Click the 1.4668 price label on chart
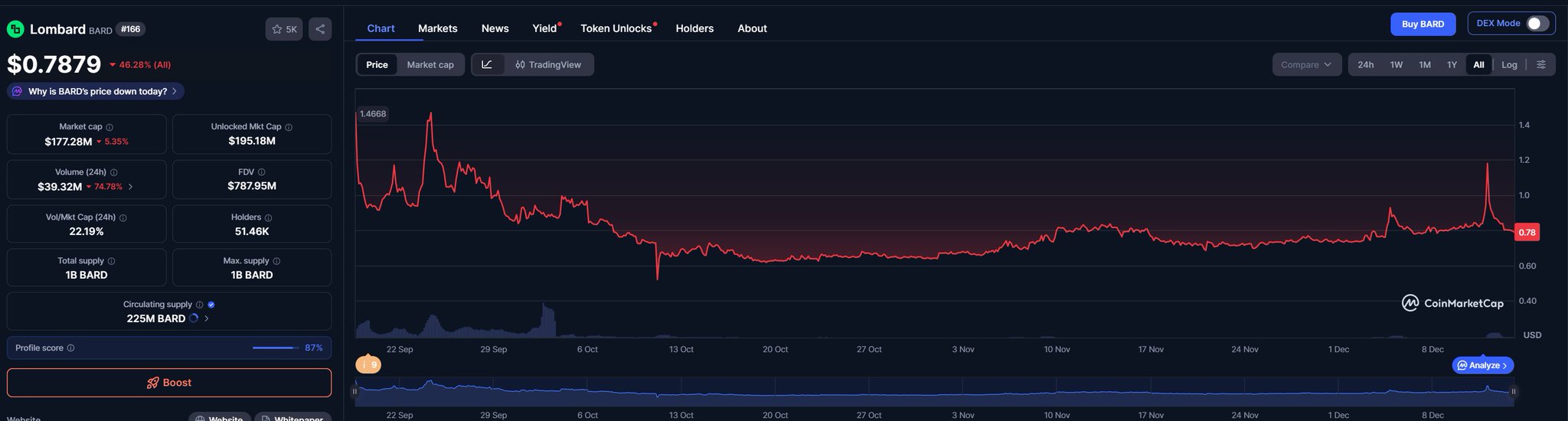The height and width of the screenshot is (421, 1568). 373,114
